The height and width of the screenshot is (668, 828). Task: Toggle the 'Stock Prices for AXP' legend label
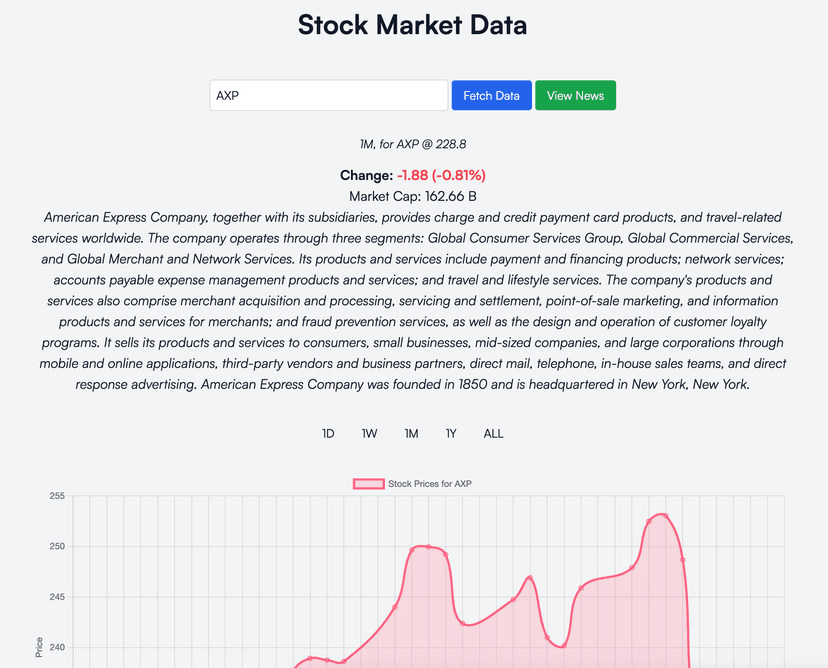coord(430,484)
